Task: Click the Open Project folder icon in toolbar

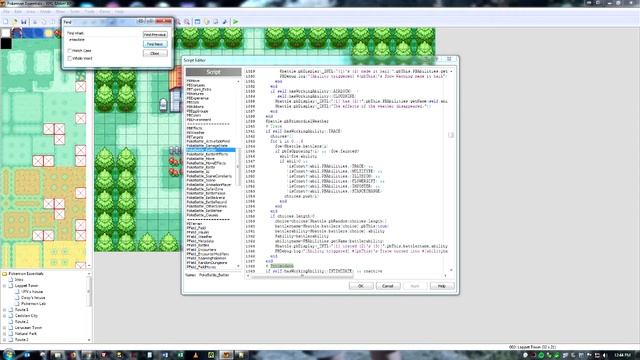Action: [x=15, y=22]
